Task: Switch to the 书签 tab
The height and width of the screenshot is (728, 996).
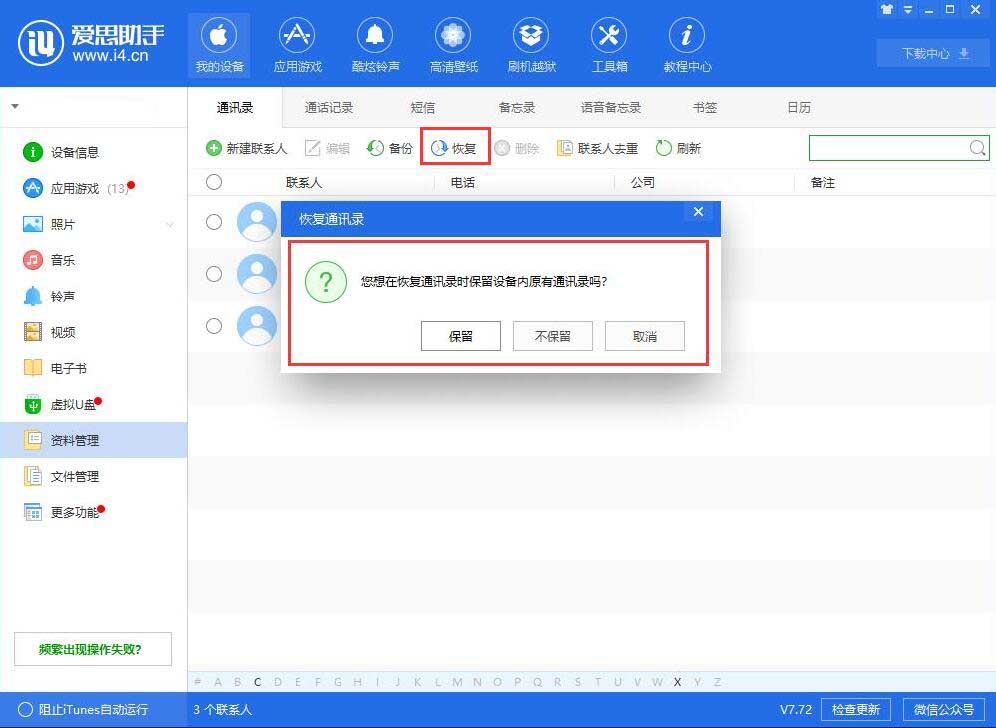Action: point(704,107)
